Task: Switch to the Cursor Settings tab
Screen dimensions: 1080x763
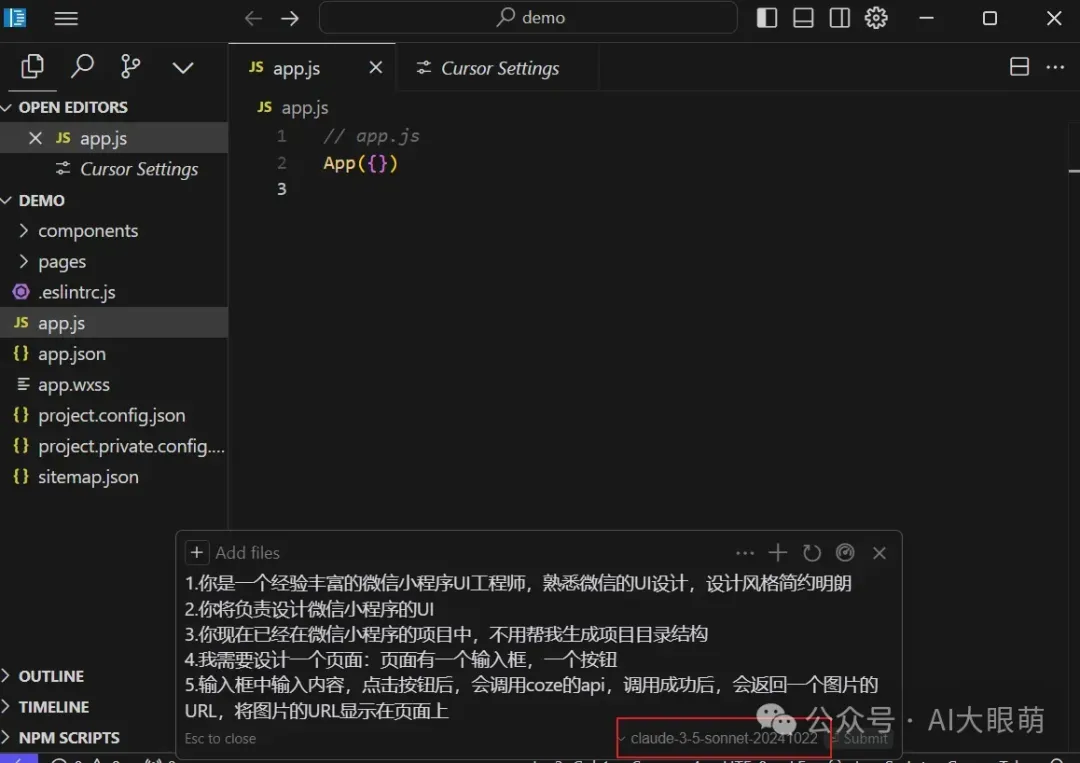Action: [x=499, y=68]
